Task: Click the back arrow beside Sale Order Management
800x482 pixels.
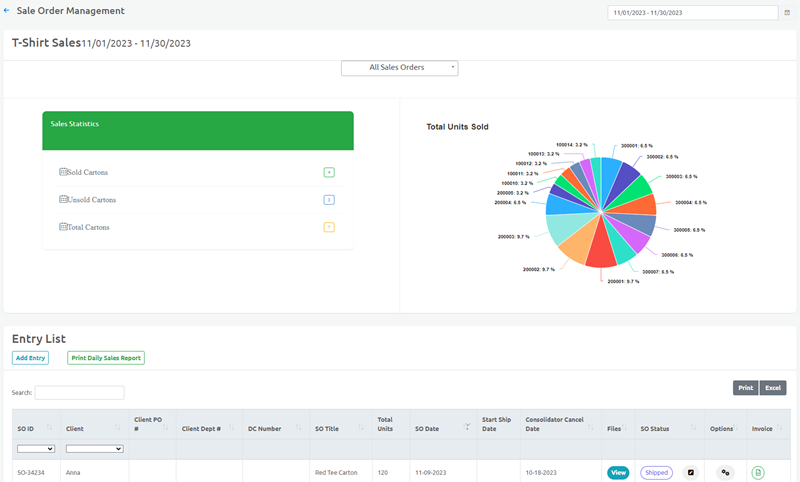Action: (7, 11)
